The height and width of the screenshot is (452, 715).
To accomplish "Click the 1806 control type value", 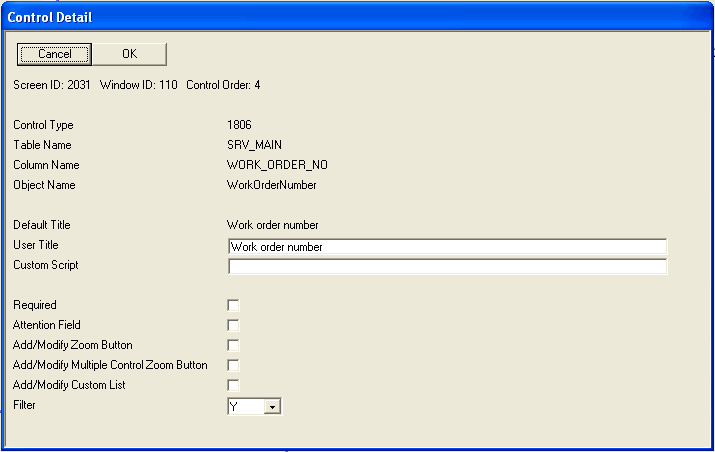I will [x=240, y=125].
